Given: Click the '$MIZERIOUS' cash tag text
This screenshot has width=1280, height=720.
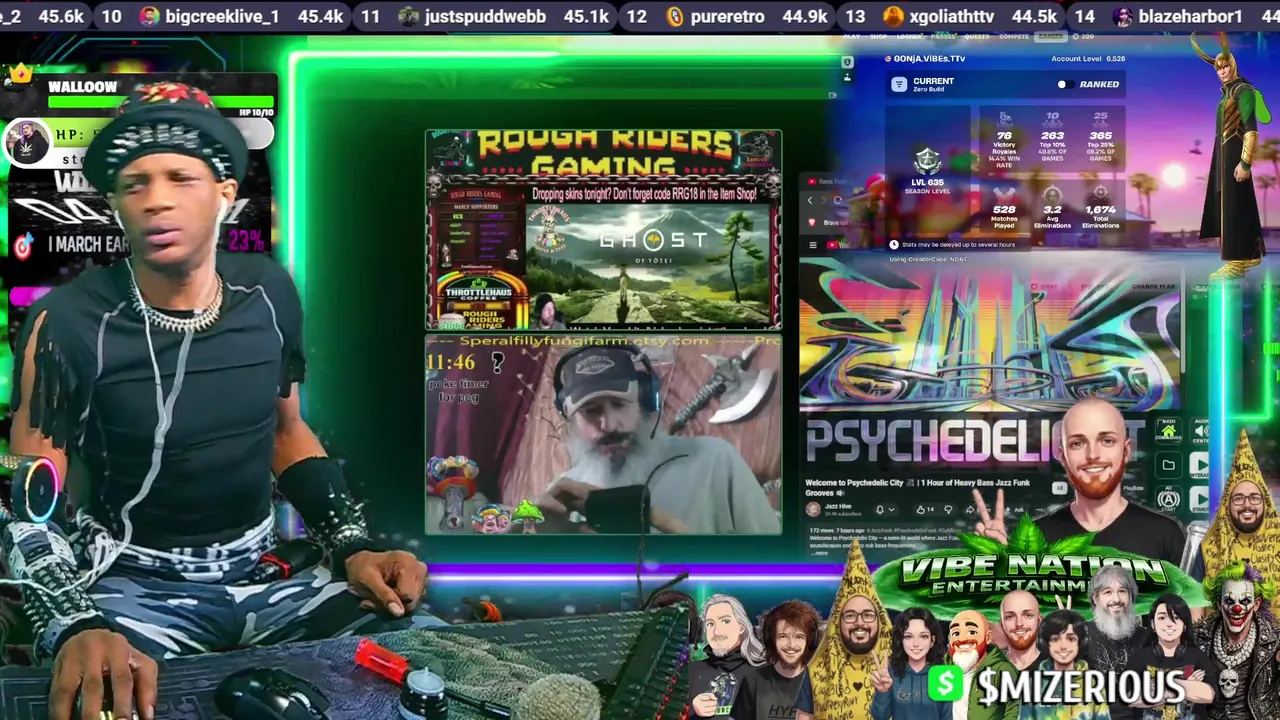Looking at the screenshot, I should coord(1081,687).
